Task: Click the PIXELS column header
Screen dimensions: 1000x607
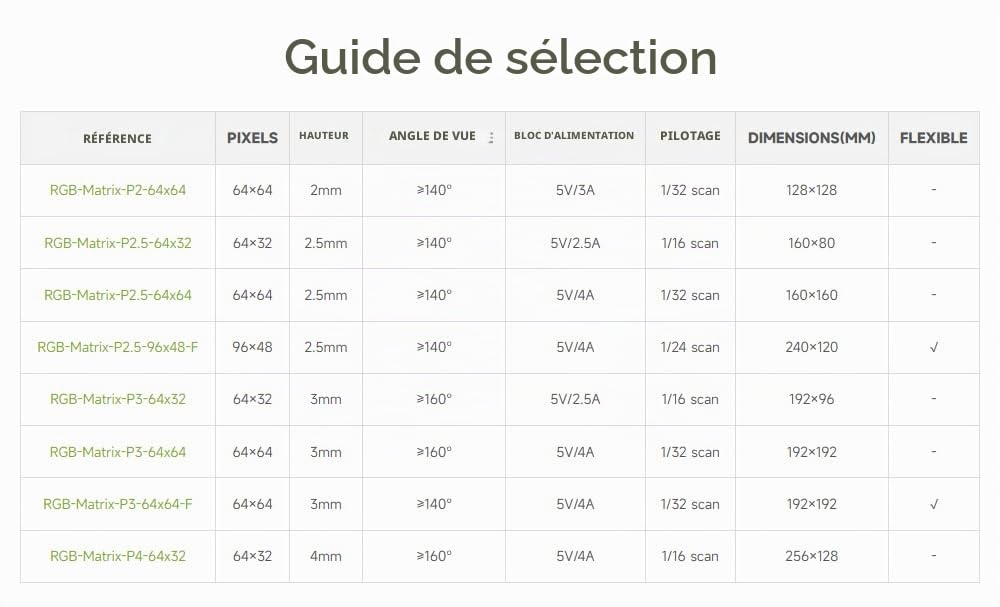Action: coord(253,138)
